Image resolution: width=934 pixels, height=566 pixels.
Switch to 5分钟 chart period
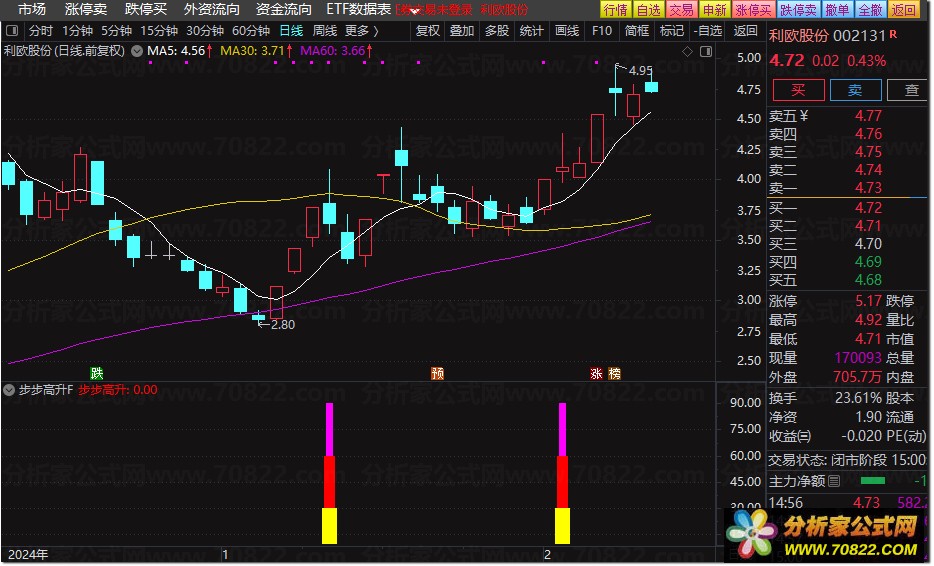tap(116, 30)
